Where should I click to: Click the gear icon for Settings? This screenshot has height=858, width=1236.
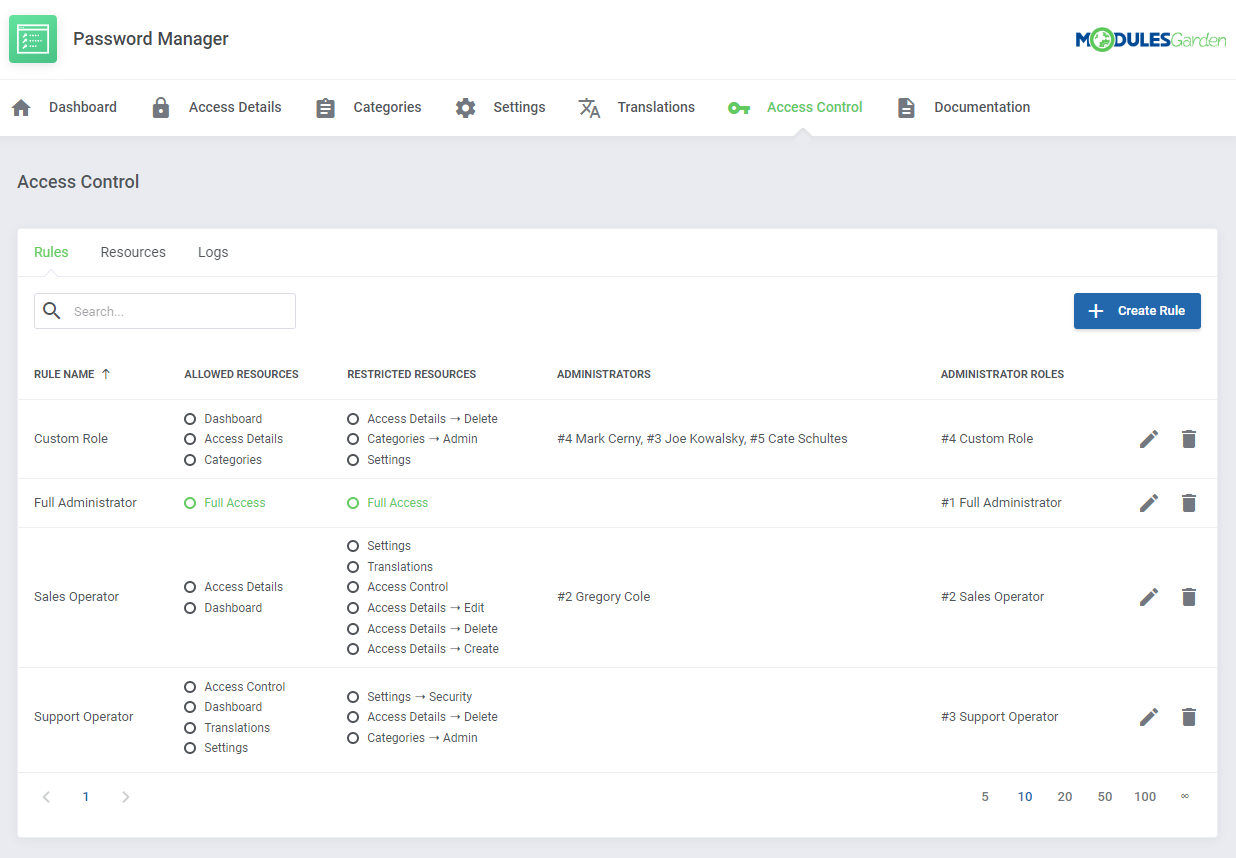click(465, 107)
